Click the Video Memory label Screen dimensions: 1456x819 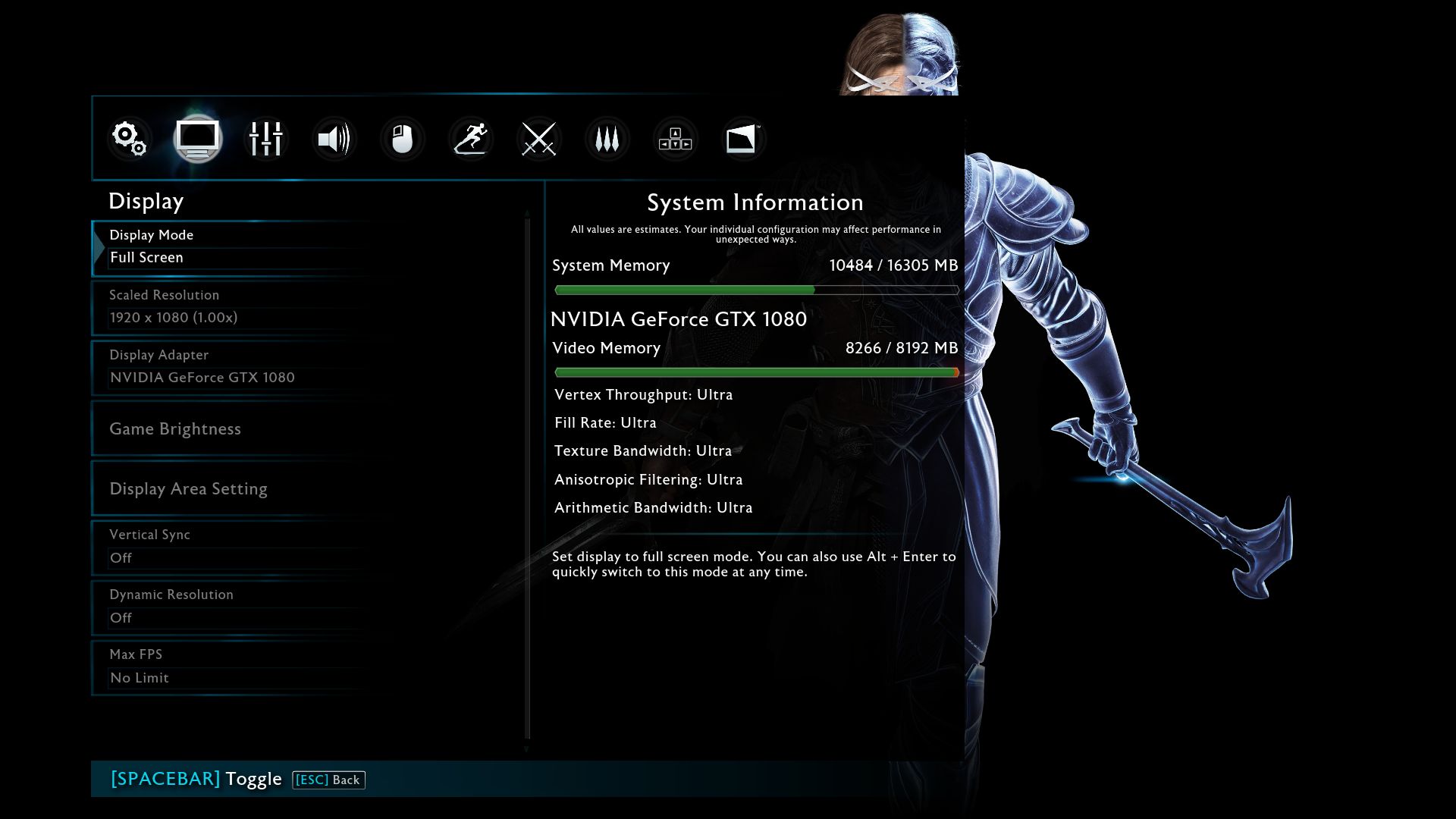pyautogui.click(x=607, y=348)
